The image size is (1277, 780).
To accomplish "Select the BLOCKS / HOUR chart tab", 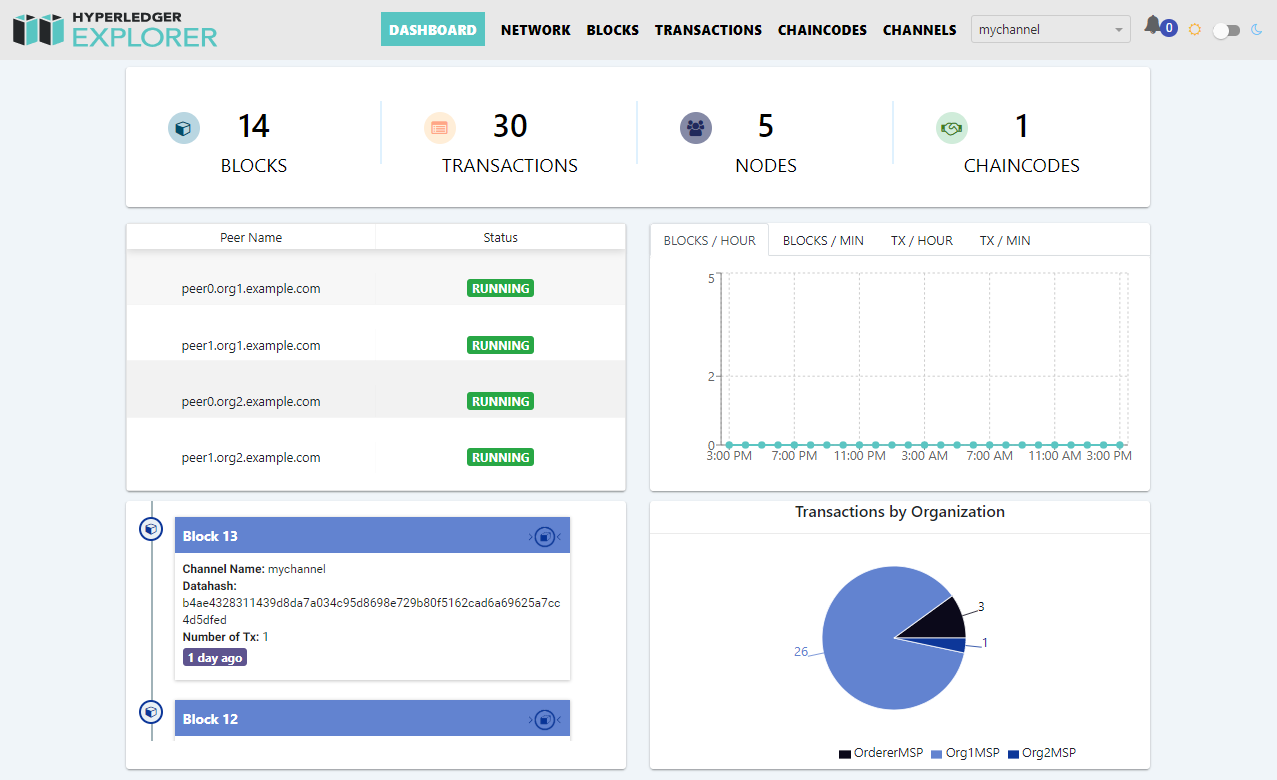I will pos(710,240).
